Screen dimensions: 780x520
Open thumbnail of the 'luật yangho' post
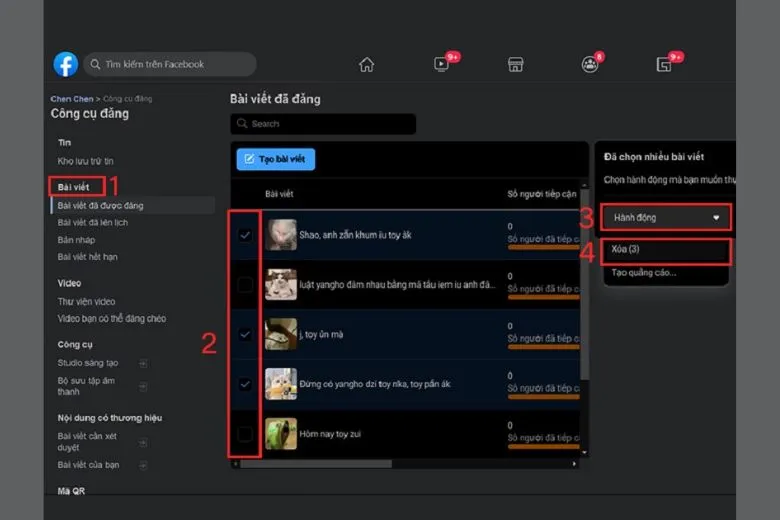coord(281,285)
